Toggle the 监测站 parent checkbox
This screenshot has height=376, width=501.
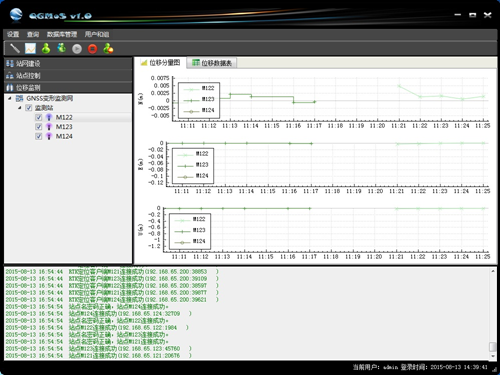click(x=29, y=108)
